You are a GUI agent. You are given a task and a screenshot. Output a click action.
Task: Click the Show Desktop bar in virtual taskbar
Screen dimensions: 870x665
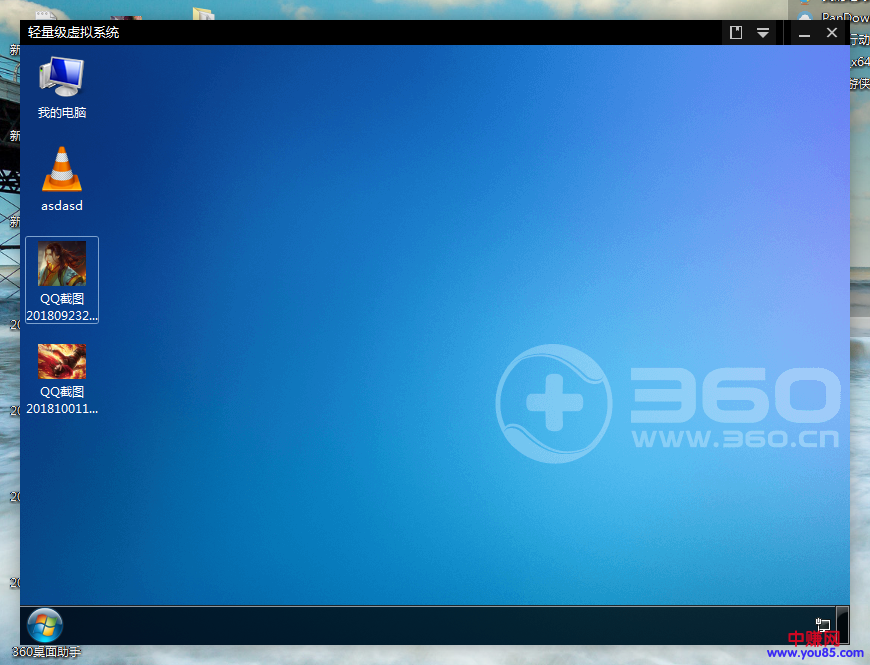(x=842, y=625)
